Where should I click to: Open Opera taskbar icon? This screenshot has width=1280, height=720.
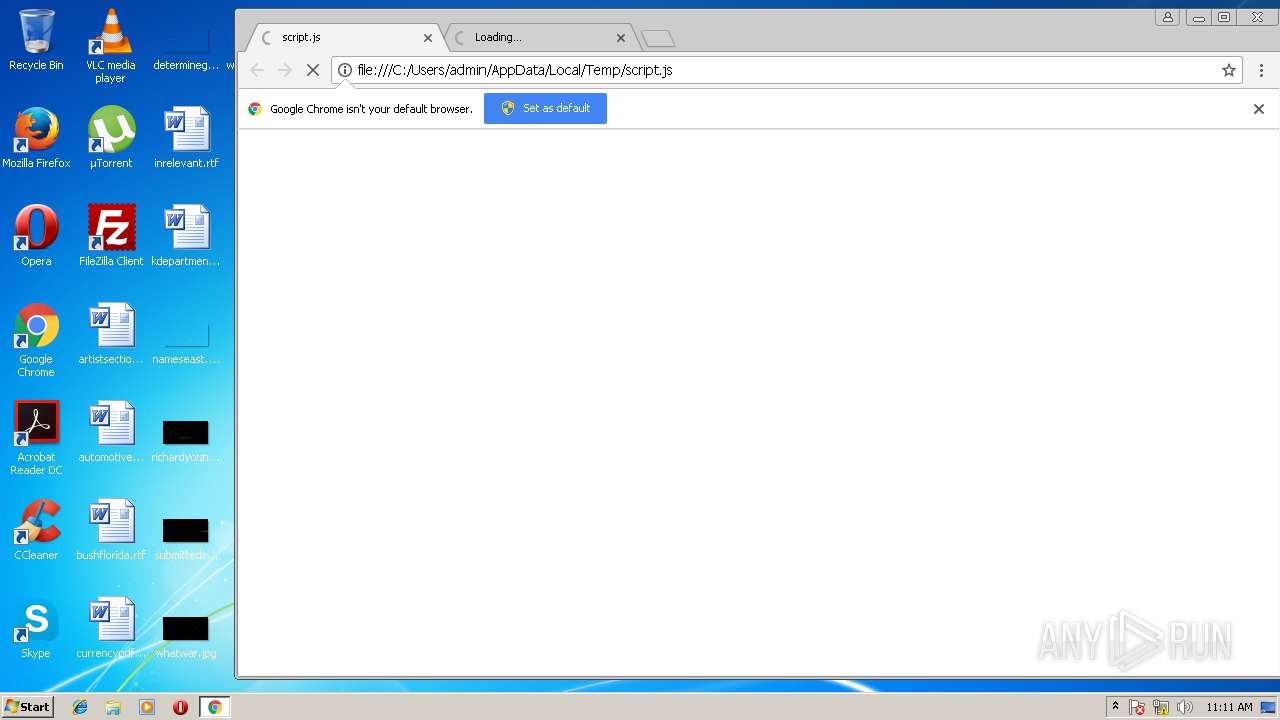tap(180, 707)
